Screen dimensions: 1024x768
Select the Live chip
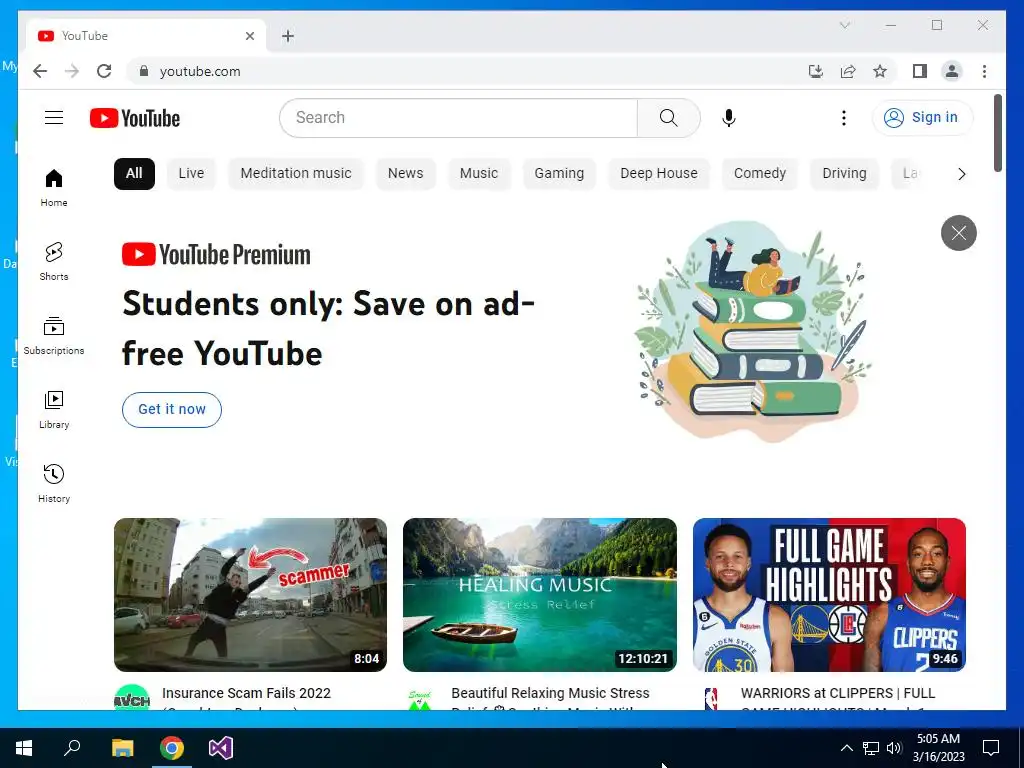click(191, 174)
